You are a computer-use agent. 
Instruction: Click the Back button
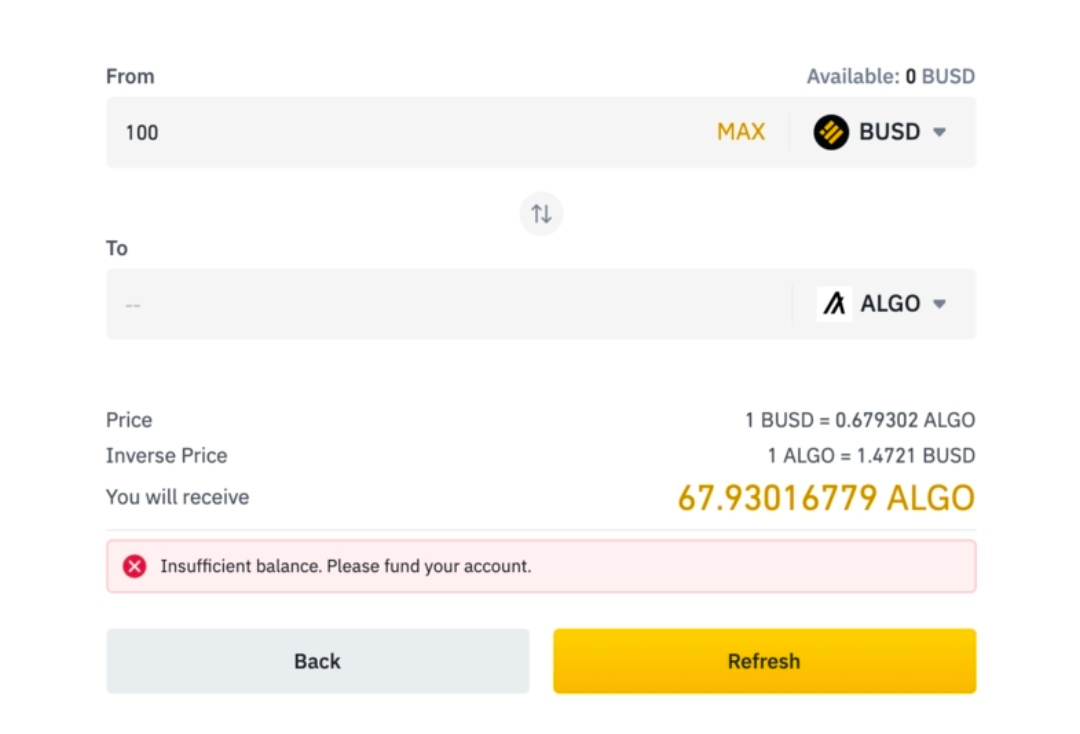(x=317, y=661)
